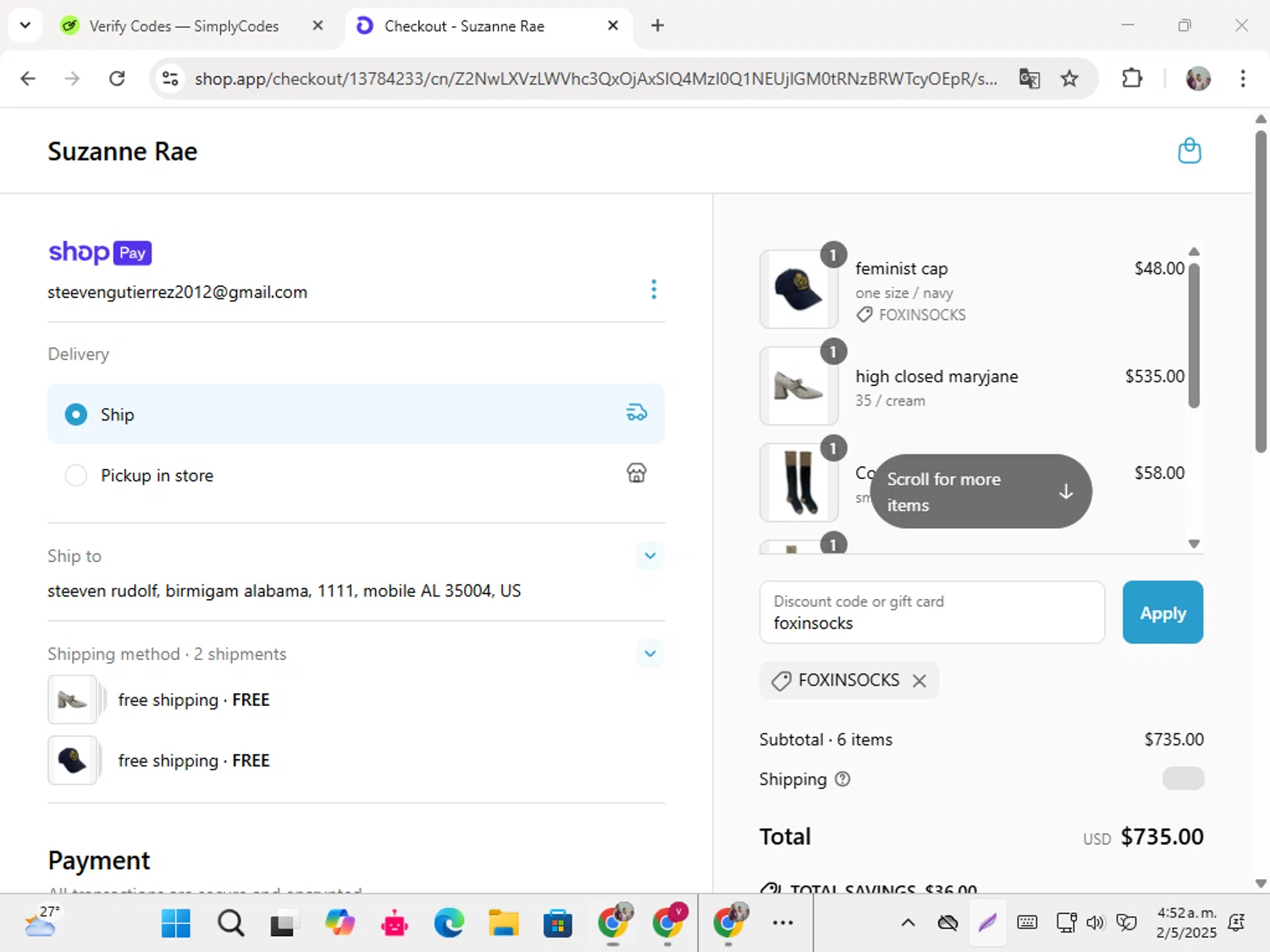Screen dimensions: 1270x952
Task: Show hidden system tray icons
Action: 908,923
